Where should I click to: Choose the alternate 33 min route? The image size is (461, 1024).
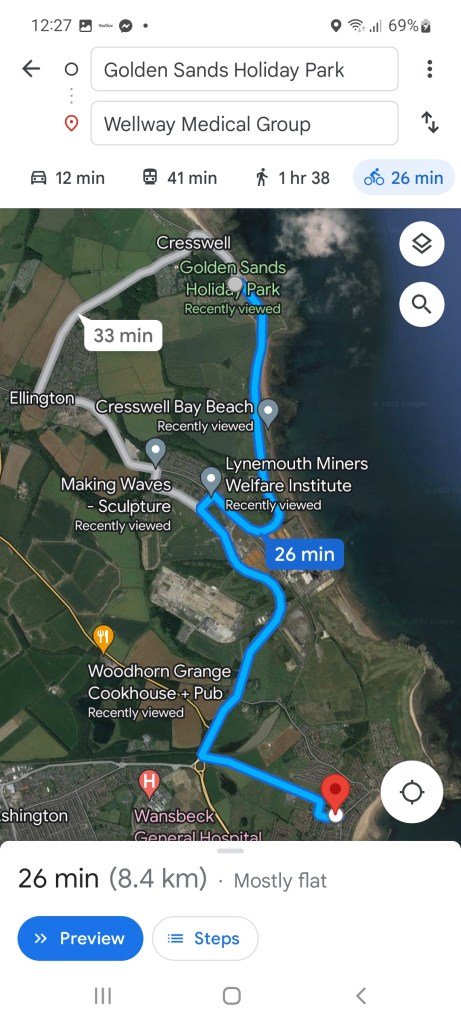(x=123, y=335)
